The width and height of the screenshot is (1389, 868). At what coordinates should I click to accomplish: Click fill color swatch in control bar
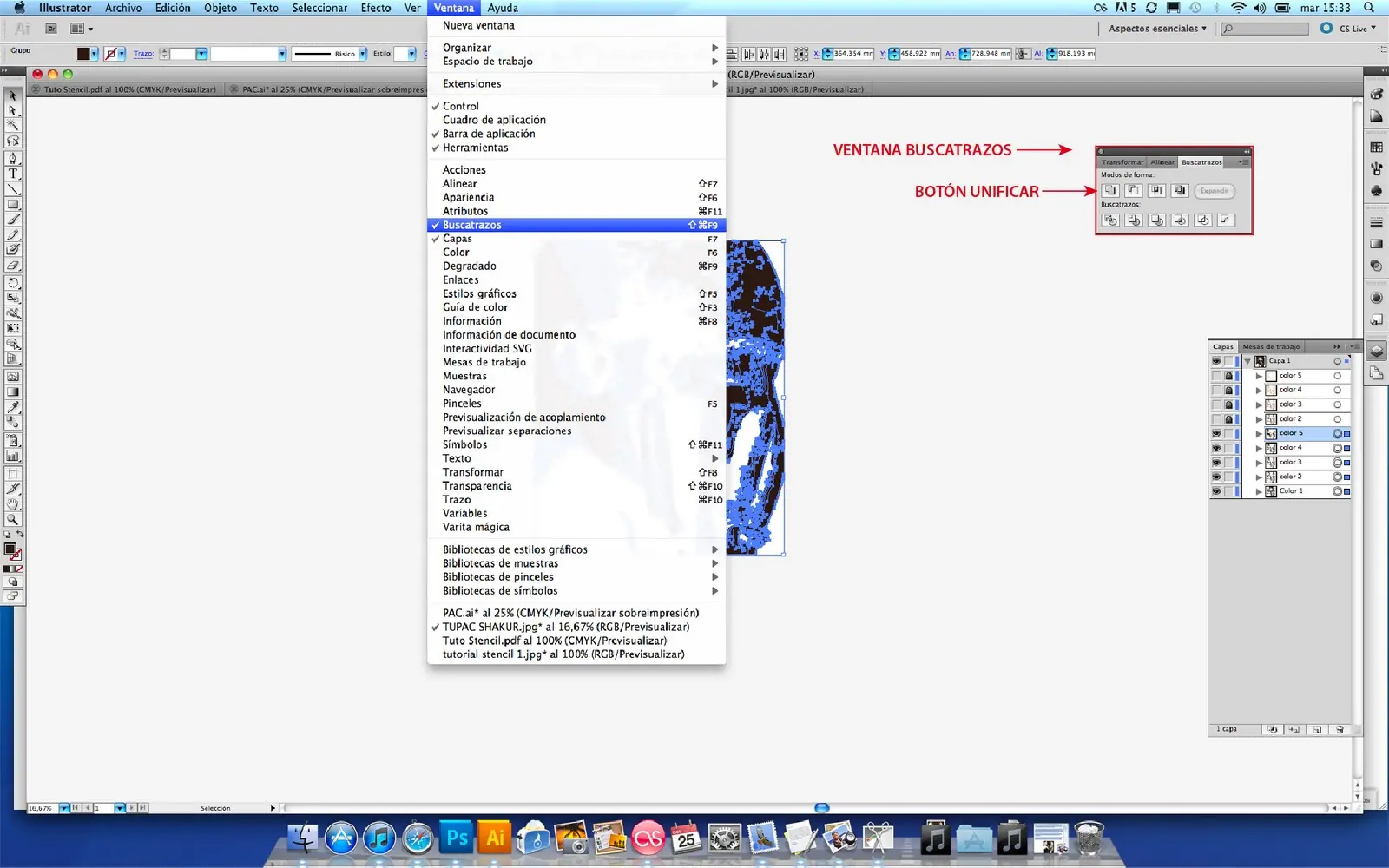tap(83, 54)
